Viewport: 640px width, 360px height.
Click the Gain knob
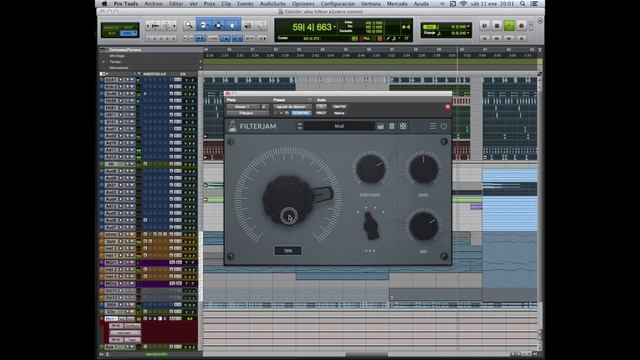(x=423, y=169)
